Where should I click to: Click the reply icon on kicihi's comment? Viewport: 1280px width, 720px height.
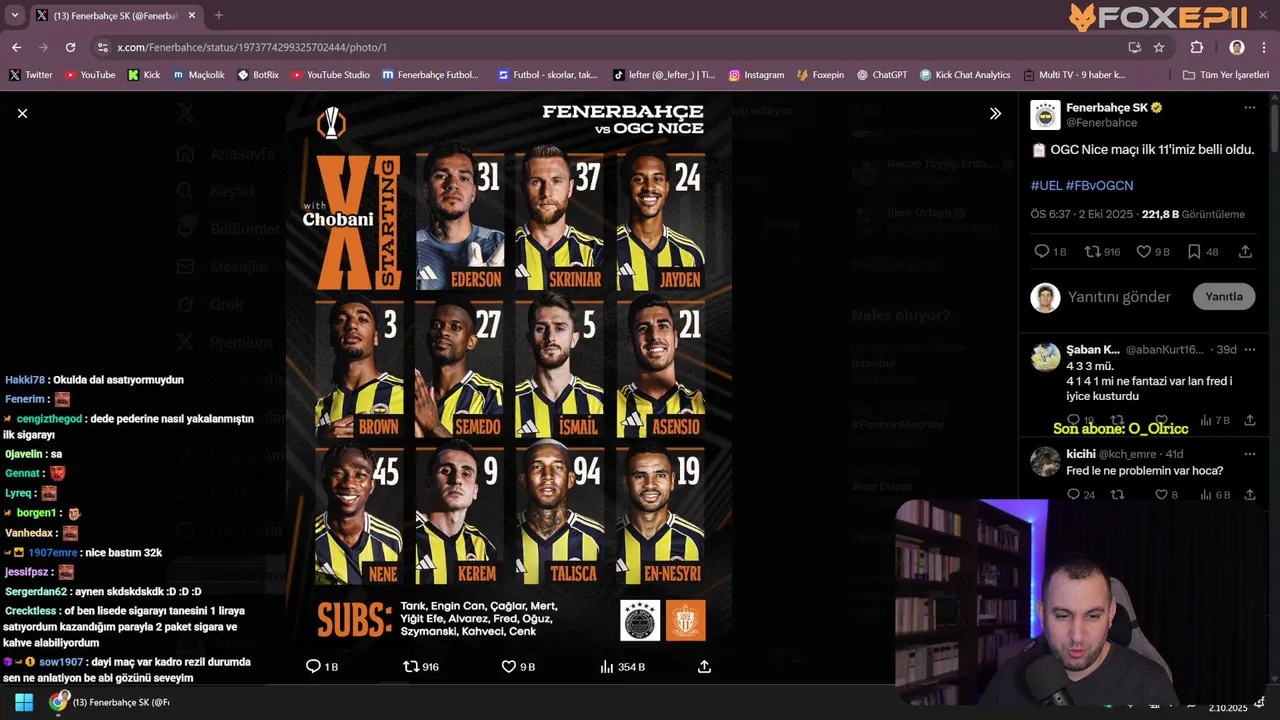1073,494
